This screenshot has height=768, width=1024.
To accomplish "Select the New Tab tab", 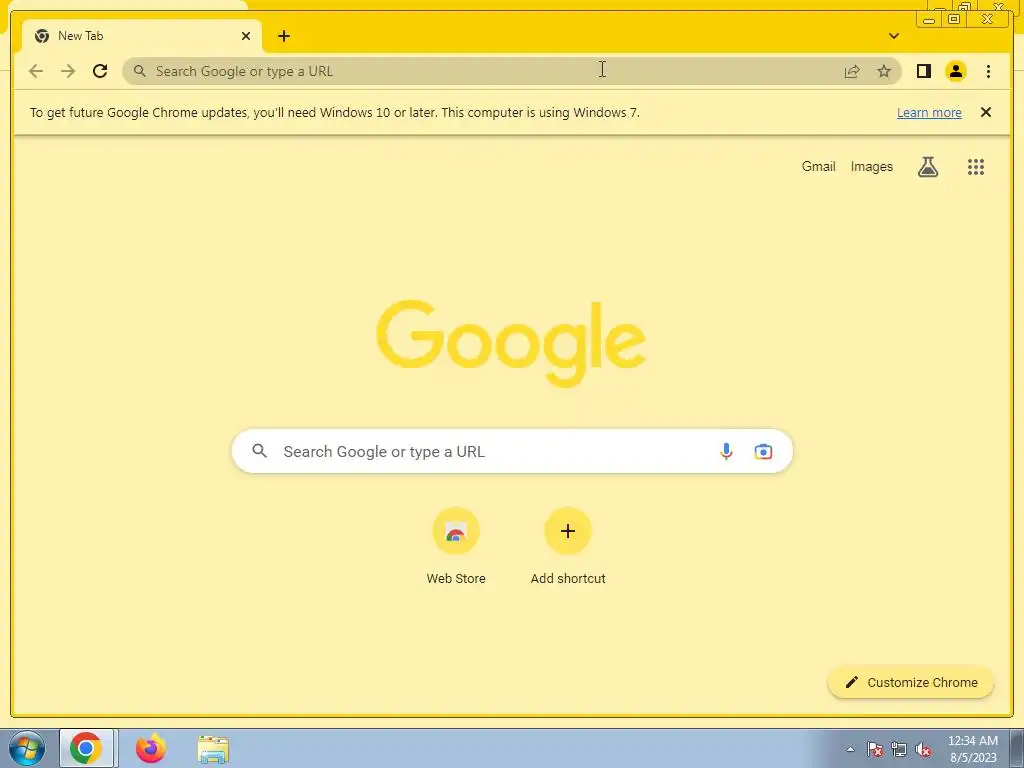I will tap(142, 36).
